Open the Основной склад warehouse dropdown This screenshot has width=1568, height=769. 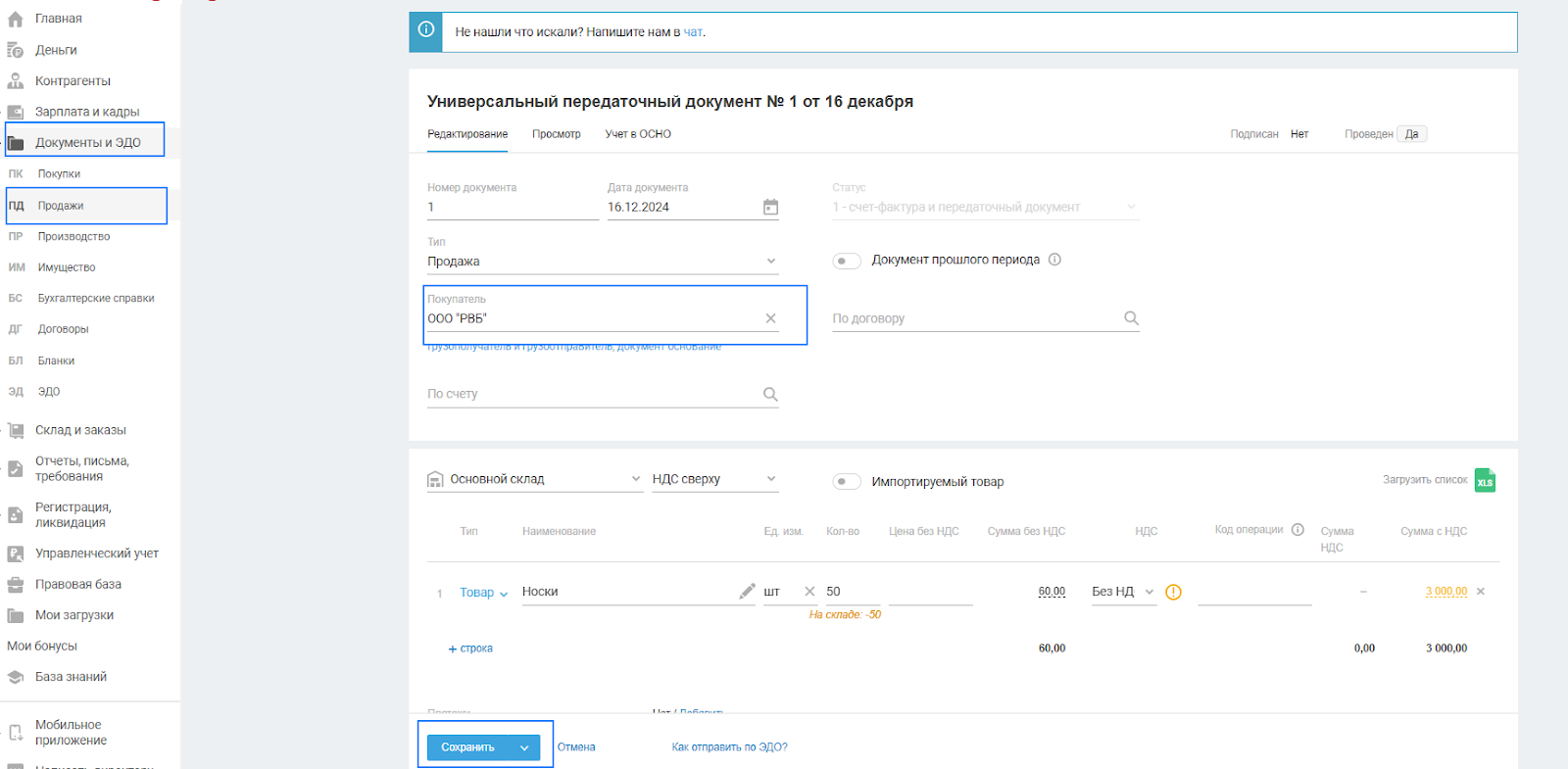(x=635, y=479)
